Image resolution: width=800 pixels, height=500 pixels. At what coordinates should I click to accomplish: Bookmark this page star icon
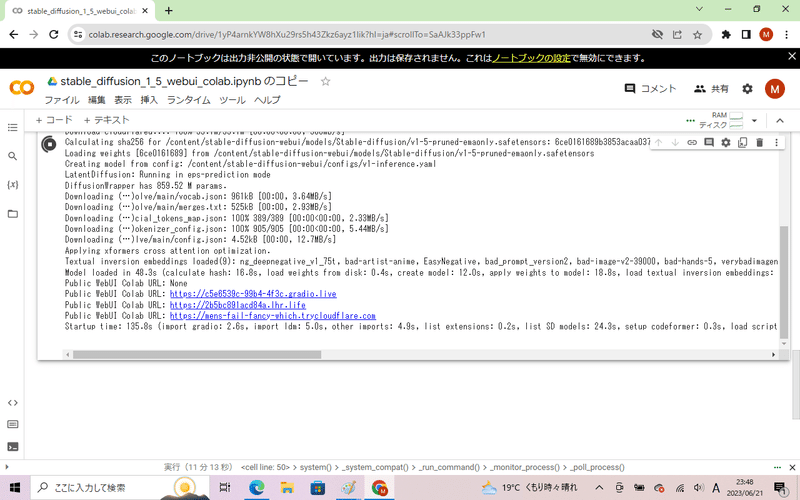[697, 35]
